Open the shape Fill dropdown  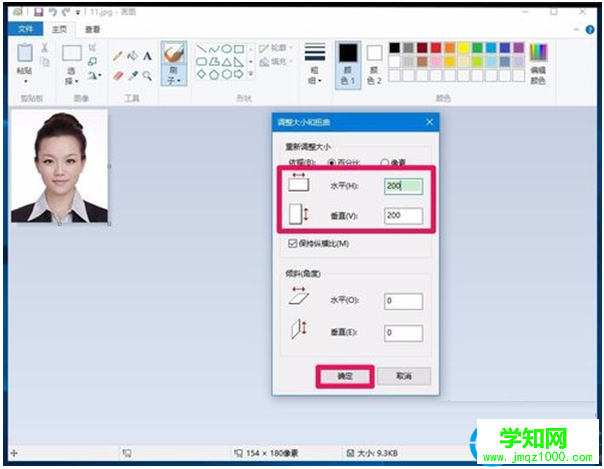point(276,62)
